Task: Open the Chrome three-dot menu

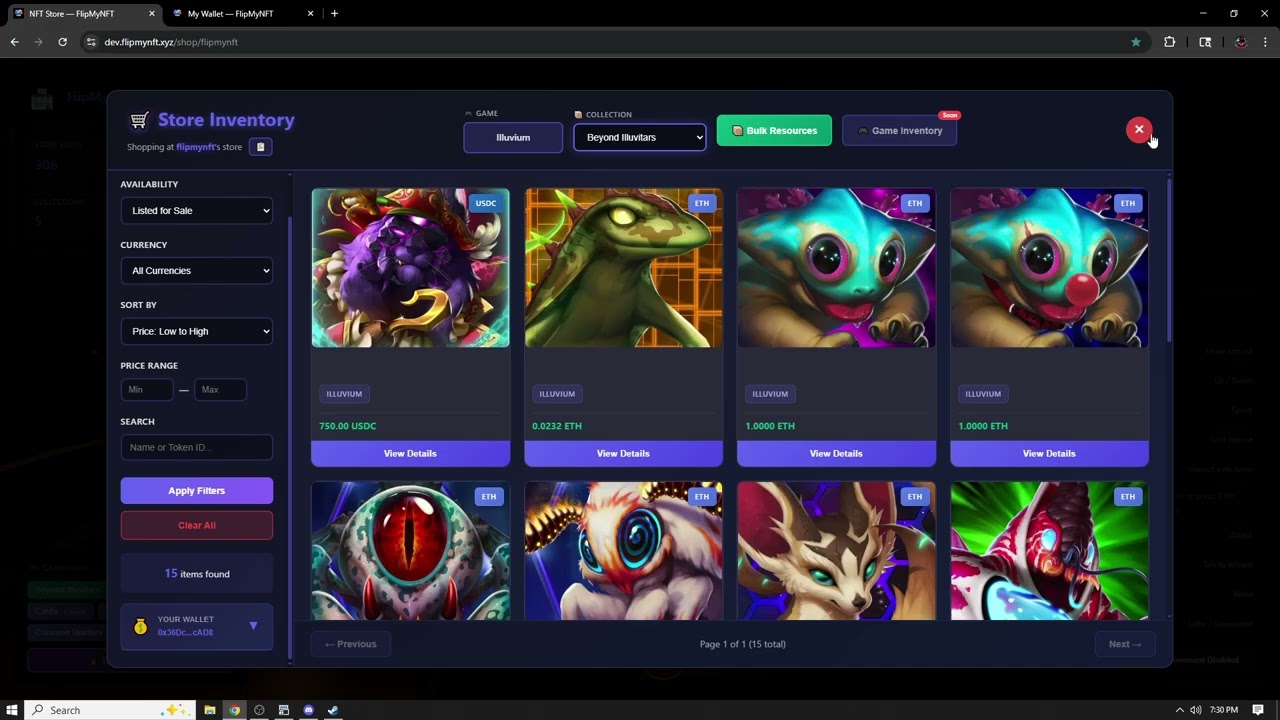Action: tap(1266, 42)
